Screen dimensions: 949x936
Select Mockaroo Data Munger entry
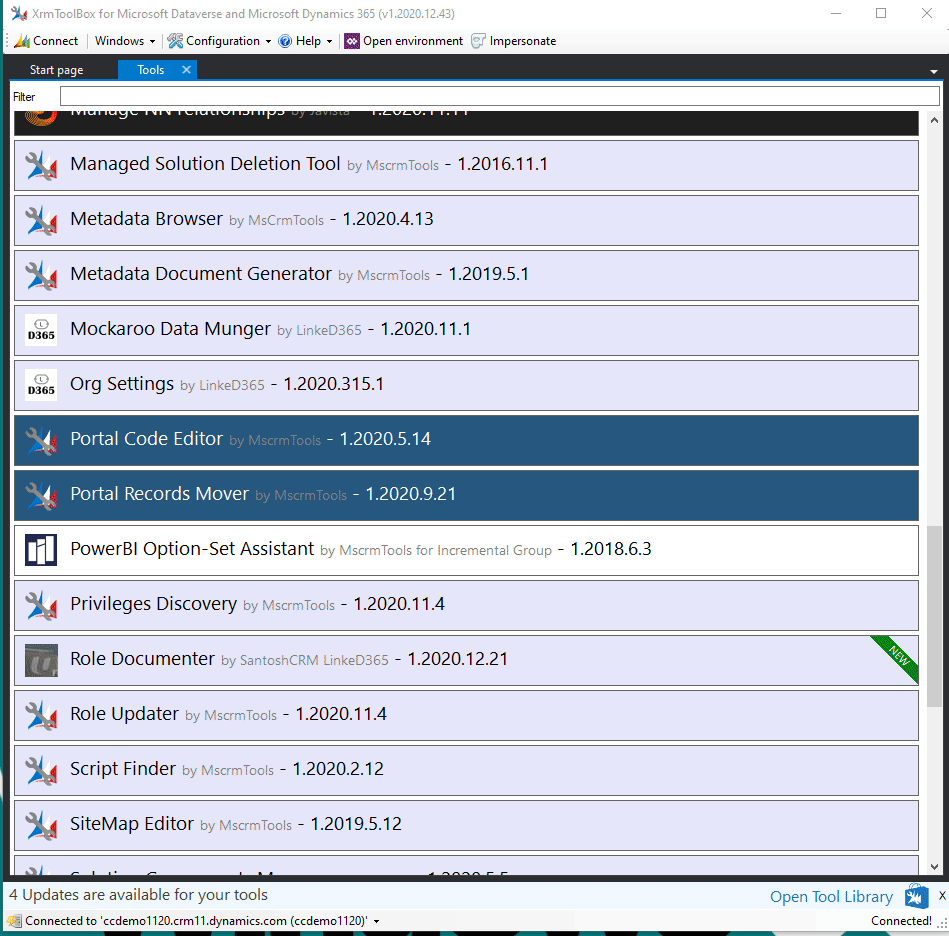point(466,330)
